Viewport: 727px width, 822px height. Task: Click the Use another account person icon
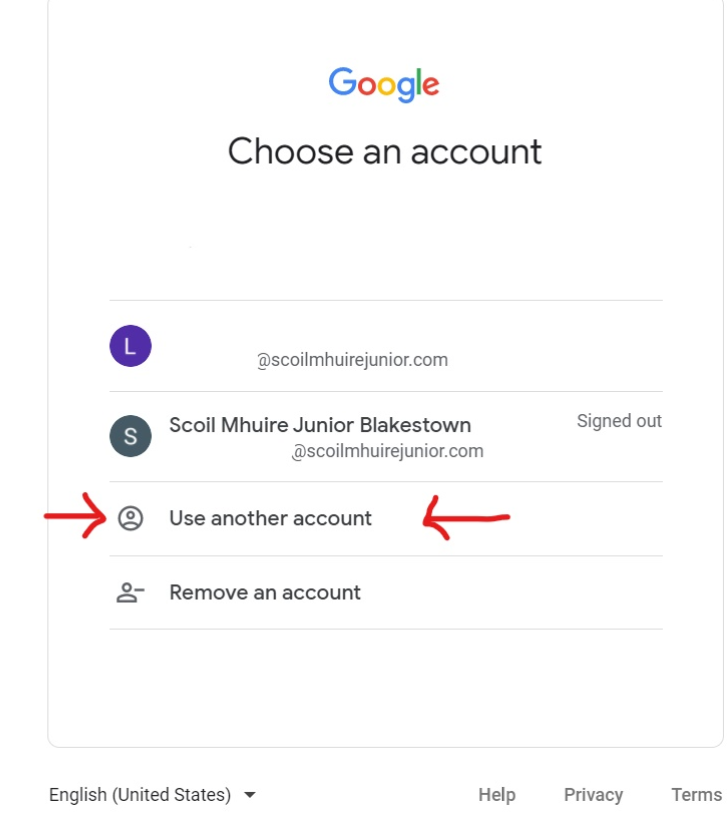[x=131, y=518]
